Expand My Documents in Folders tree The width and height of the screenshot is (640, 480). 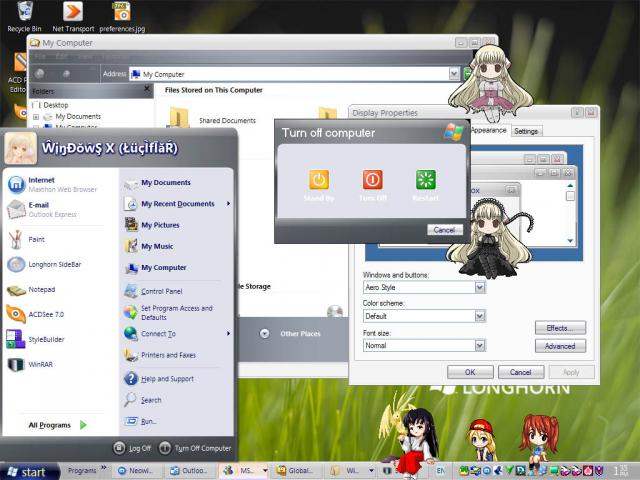(36, 117)
